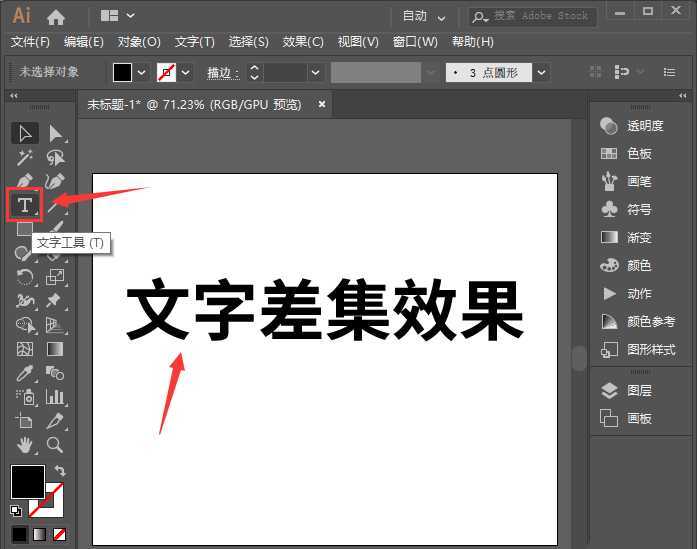Pick the Eyedropper tool
Viewport: 697px width, 549px height.
(25, 373)
